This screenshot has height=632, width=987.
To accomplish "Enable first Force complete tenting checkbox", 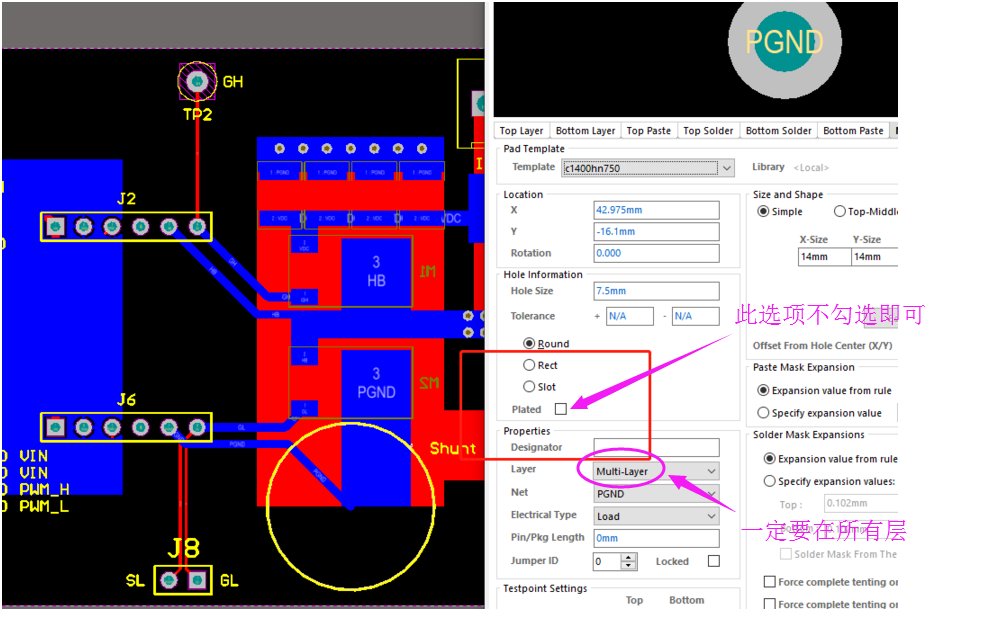I will [x=769, y=582].
